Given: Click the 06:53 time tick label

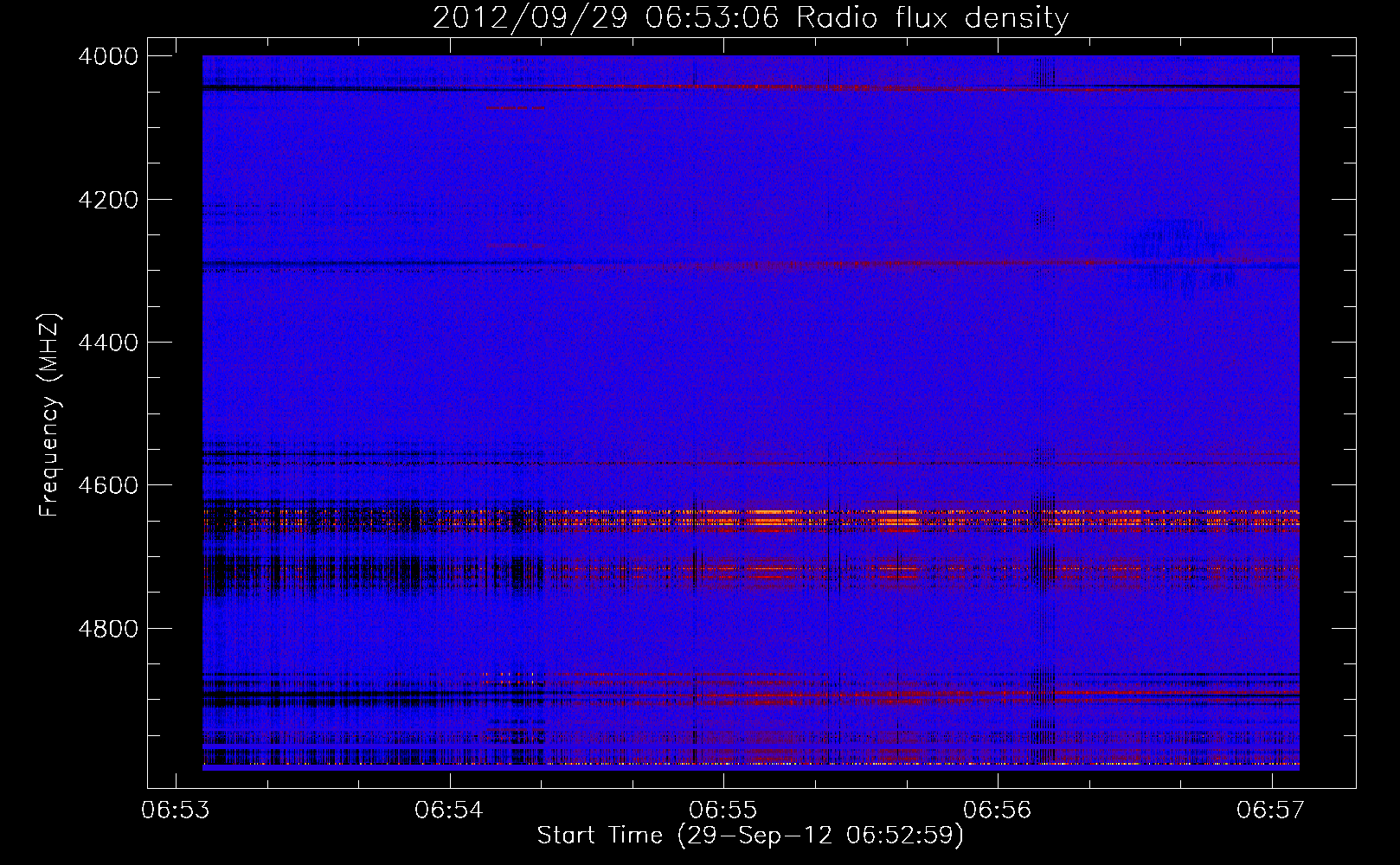Looking at the screenshot, I should (x=176, y=811).
